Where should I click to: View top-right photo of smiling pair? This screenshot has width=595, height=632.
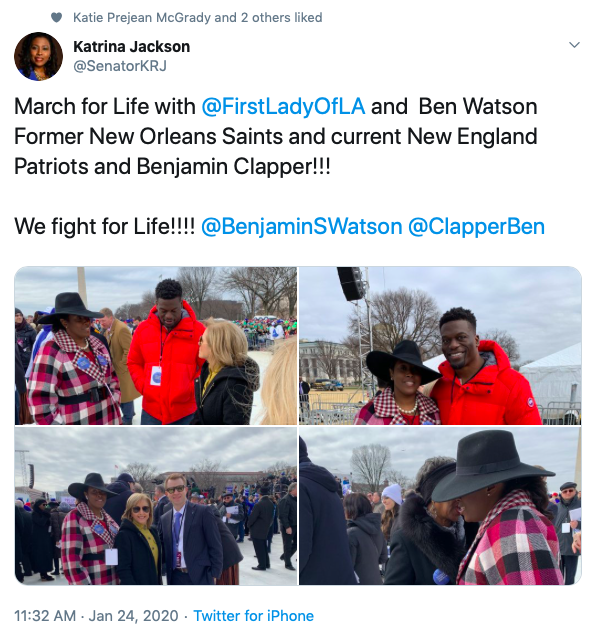click(440, 345)
